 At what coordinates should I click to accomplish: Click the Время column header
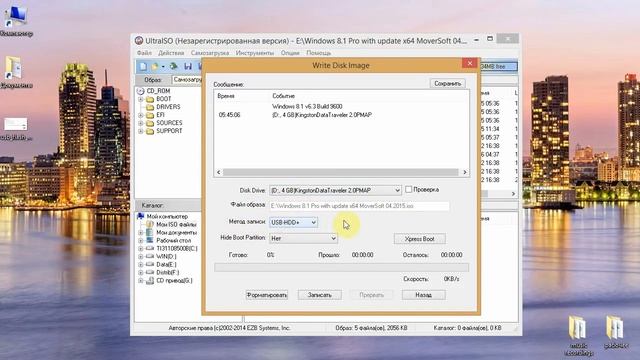click(x=226, y=96)
